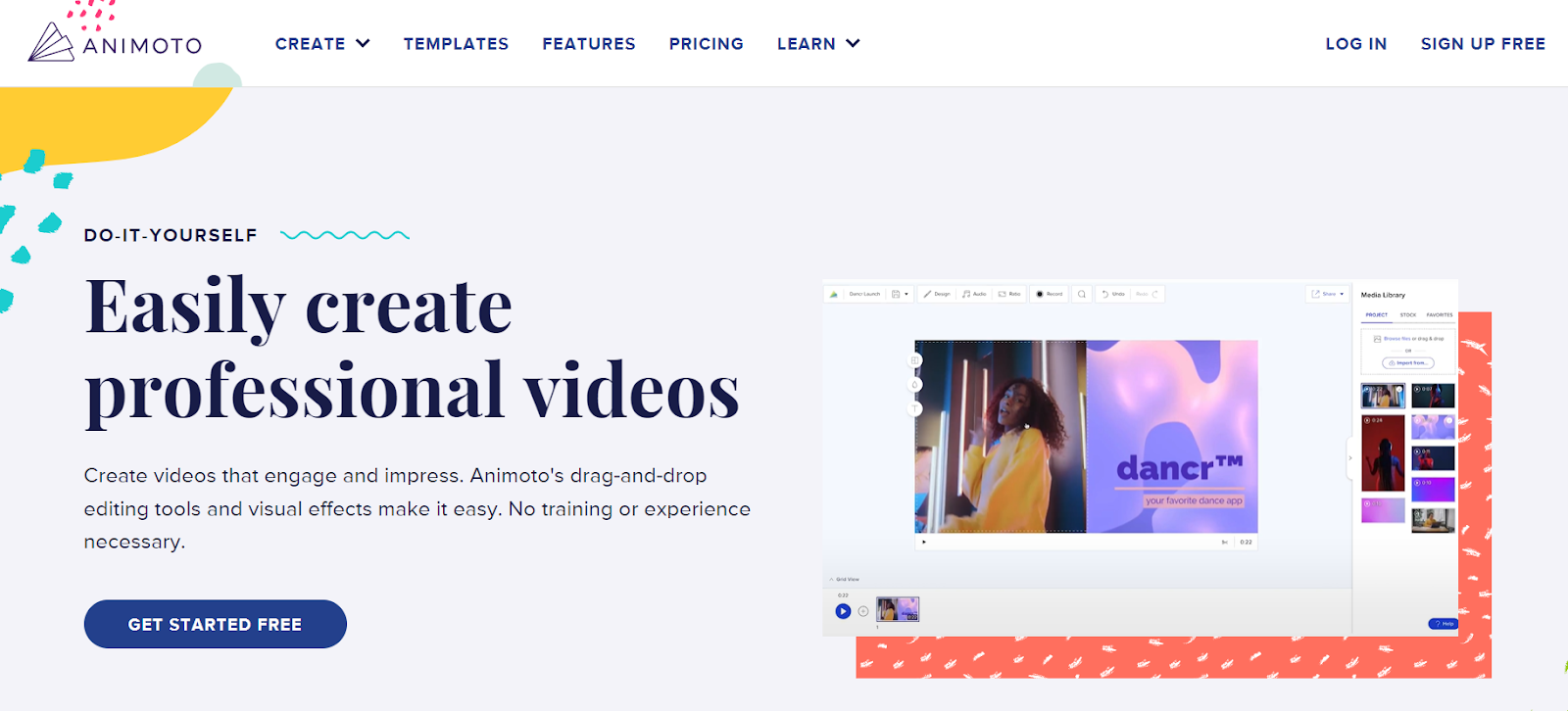Collapse the Media Library panel arrow
This screenshot has height=711, width=1568.
tap(1349, 457)
